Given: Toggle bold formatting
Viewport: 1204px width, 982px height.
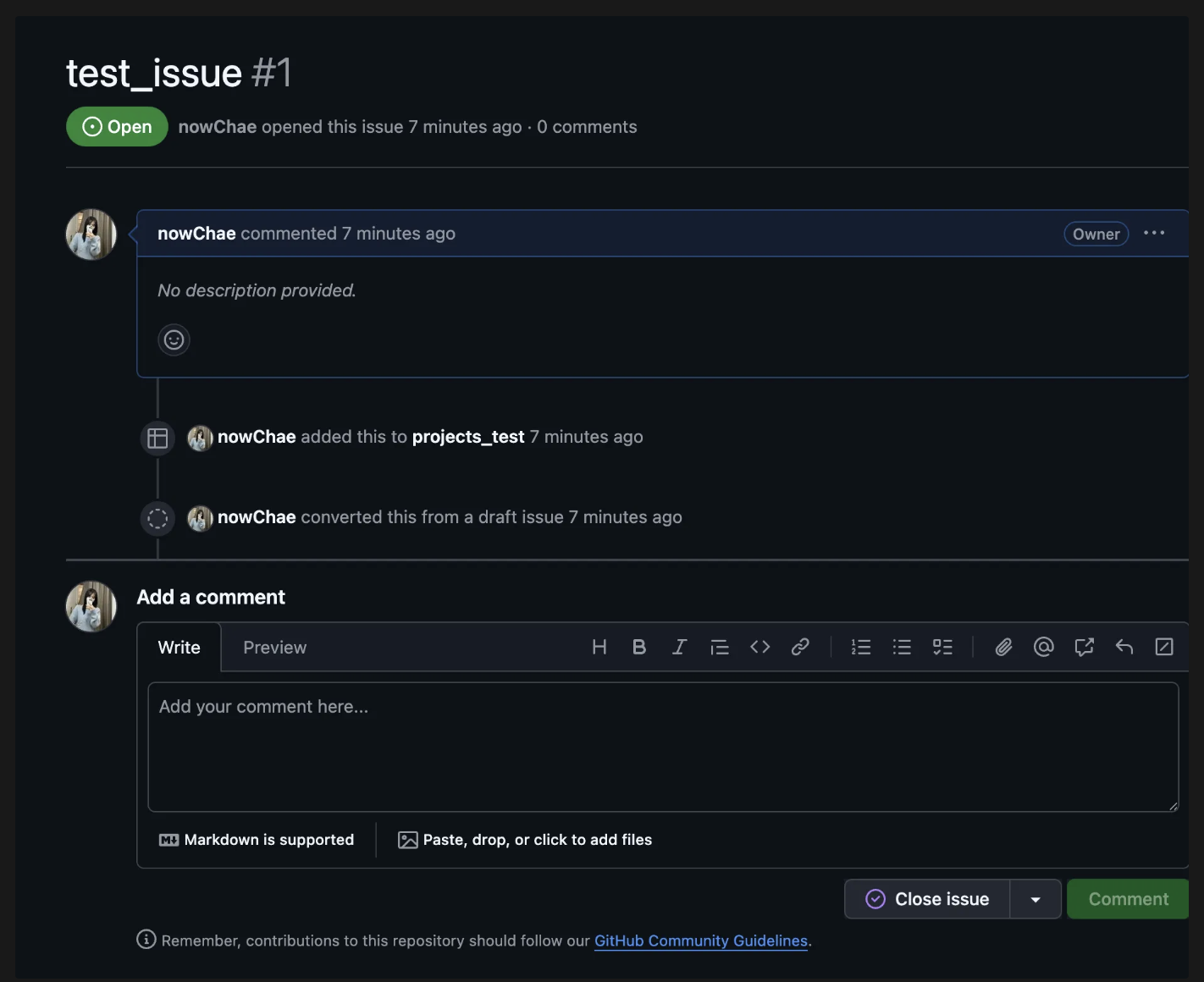Looking at the screenshot, I should click(639, 647).
